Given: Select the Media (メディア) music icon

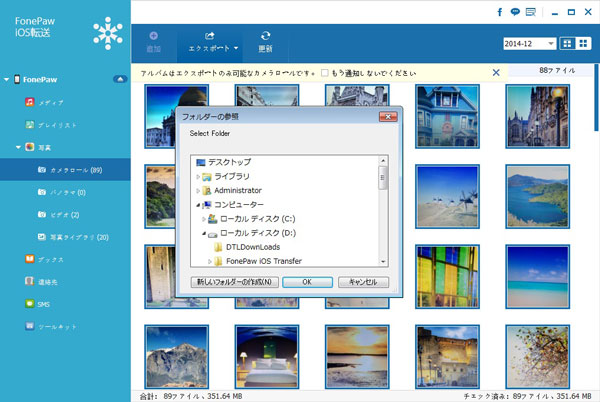Looking at the screenshot, I should (30, 102).
